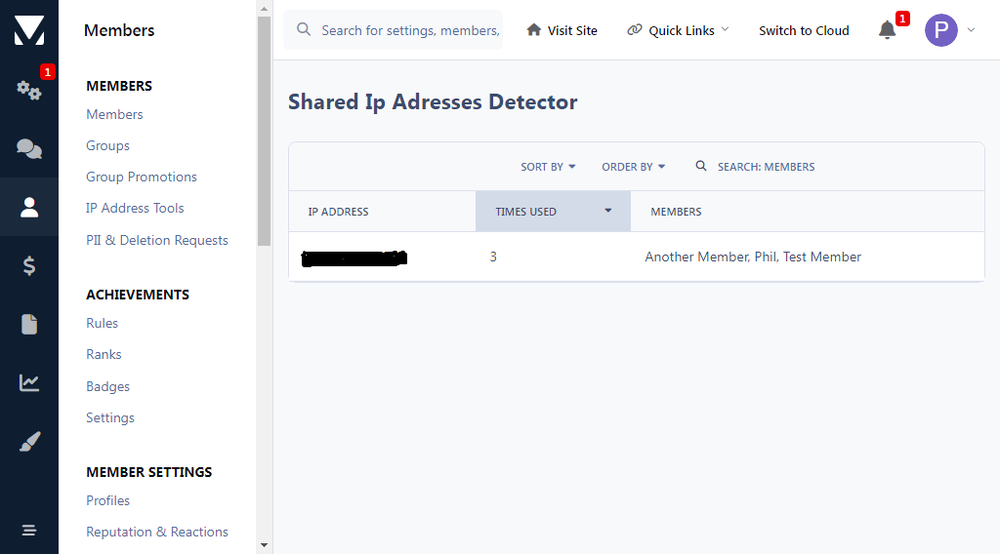Open the Community chat bubbles section
Image resolution: width=1000 pixels, height=554 pixels.
click(29, 149)
